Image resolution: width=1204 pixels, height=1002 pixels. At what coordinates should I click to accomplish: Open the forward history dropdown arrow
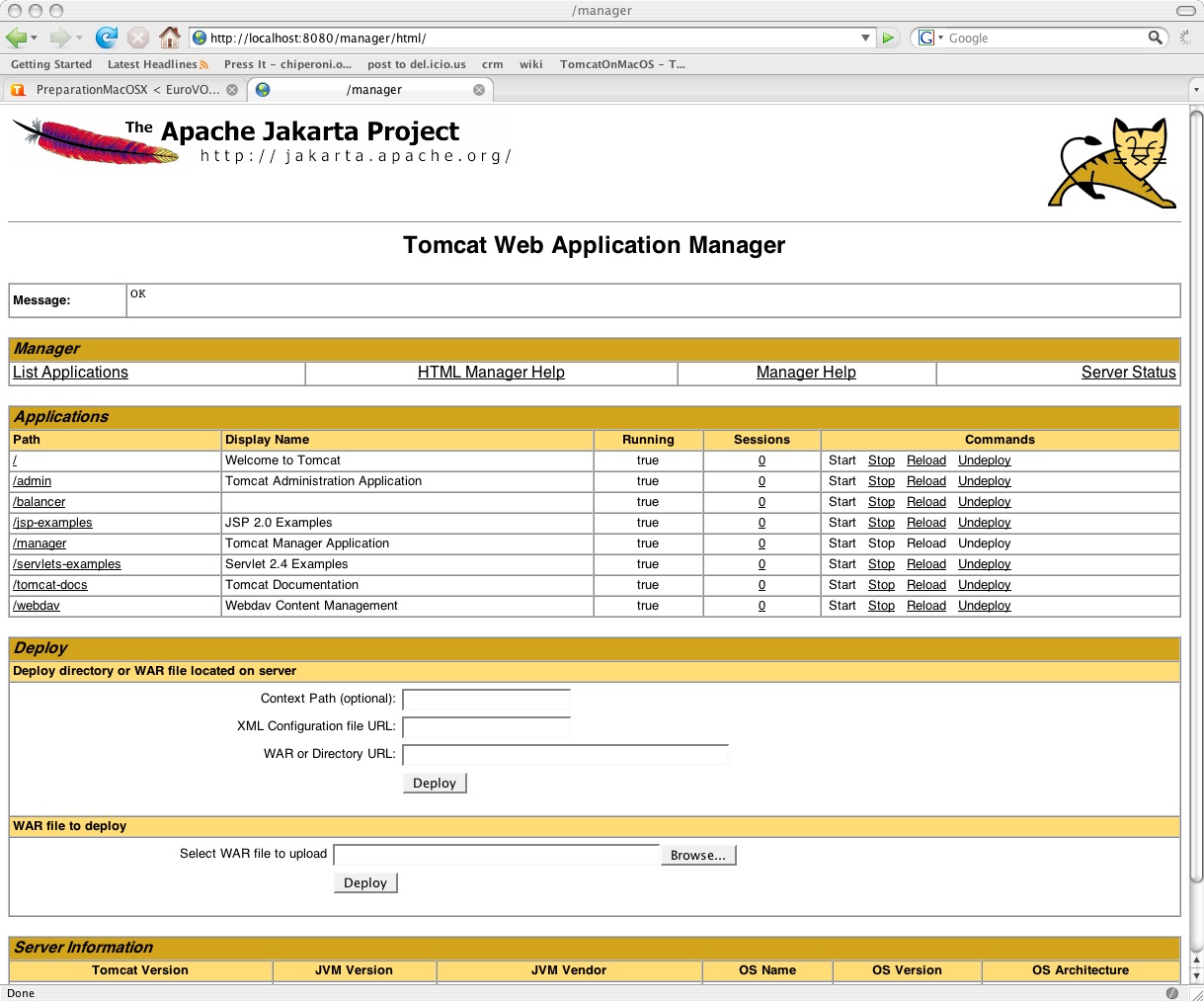pos(79,39)
